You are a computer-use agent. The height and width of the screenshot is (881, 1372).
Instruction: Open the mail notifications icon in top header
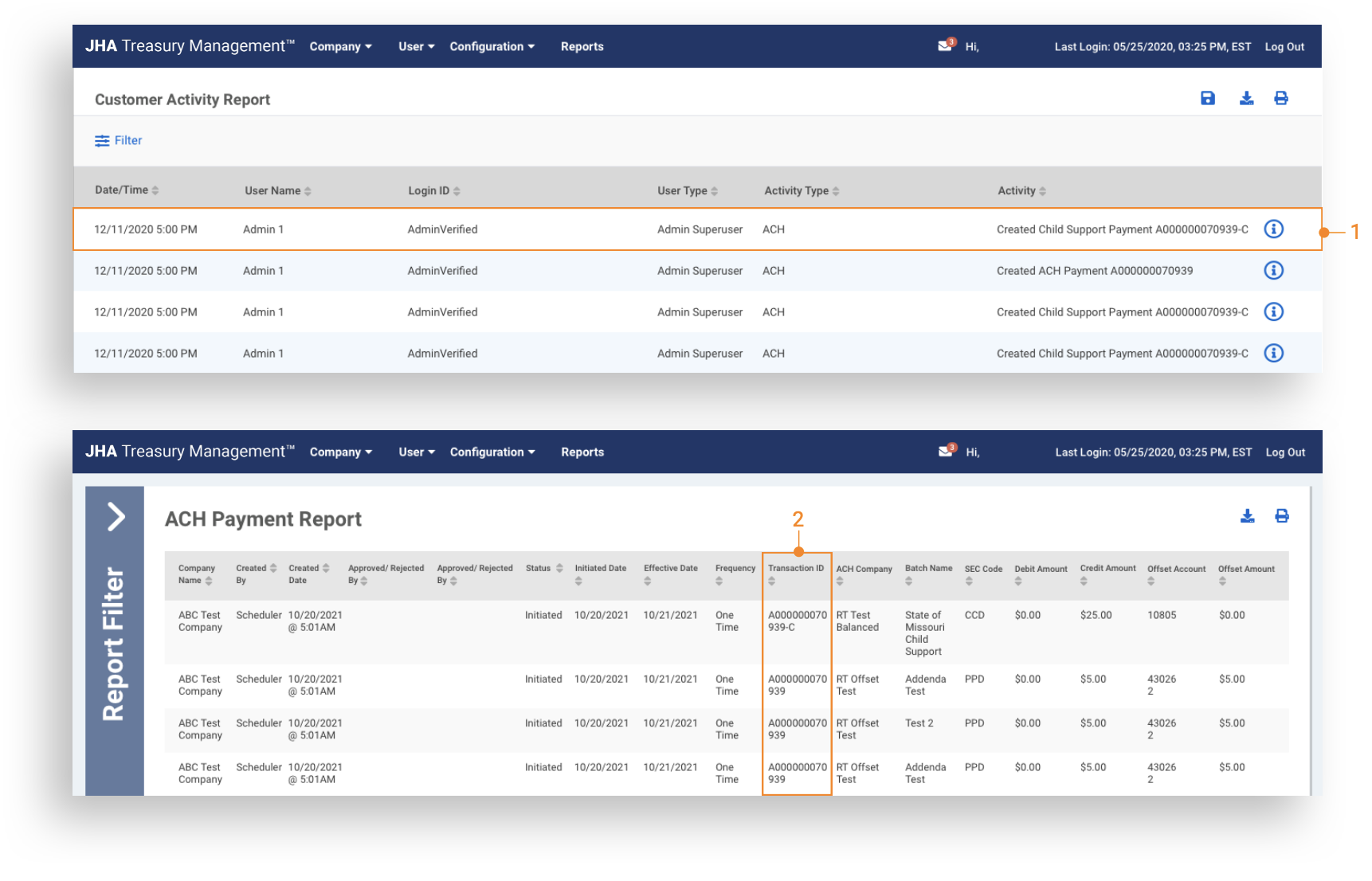click(x=946, y=46)
